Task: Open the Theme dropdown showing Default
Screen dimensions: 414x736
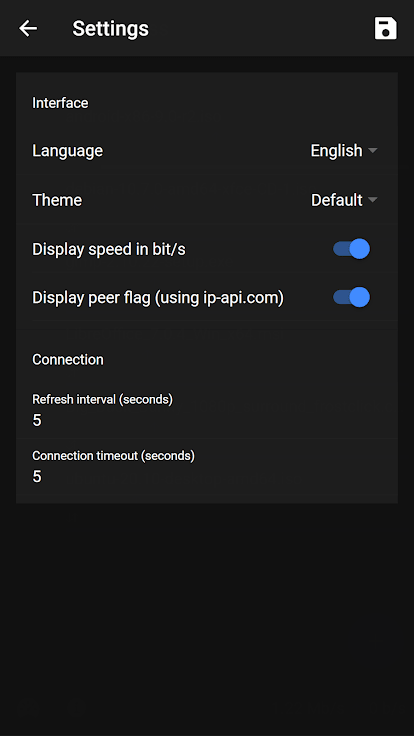Action: [344, 200]
